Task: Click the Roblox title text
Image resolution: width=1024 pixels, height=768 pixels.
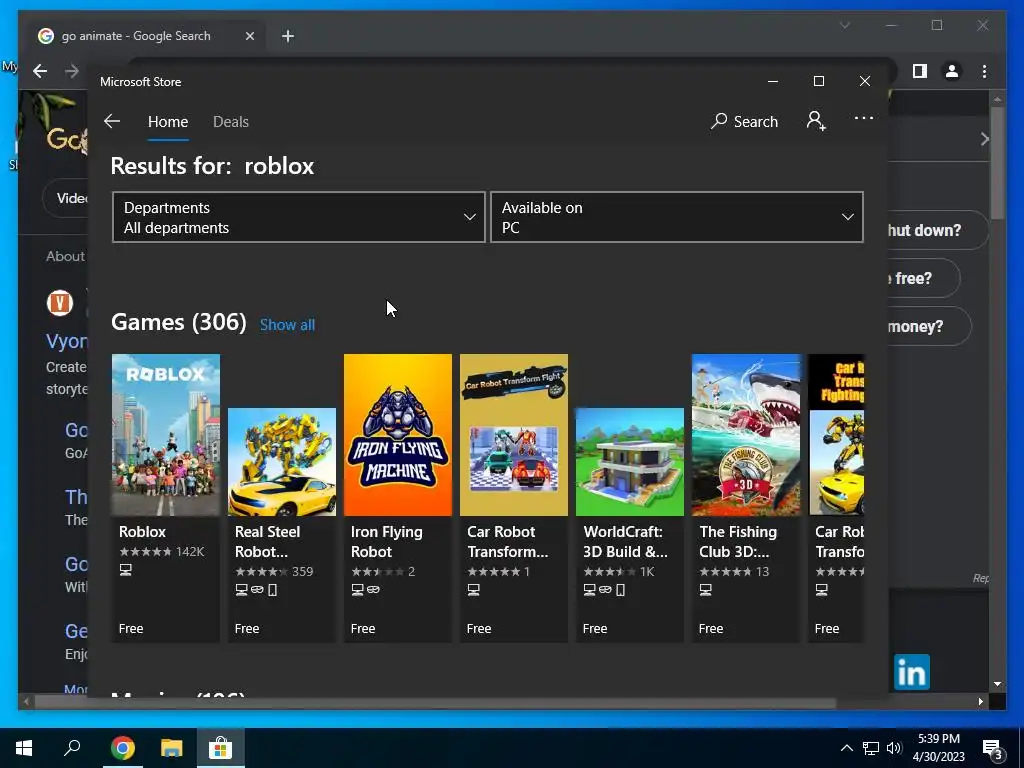Action: tap(142, 532)
